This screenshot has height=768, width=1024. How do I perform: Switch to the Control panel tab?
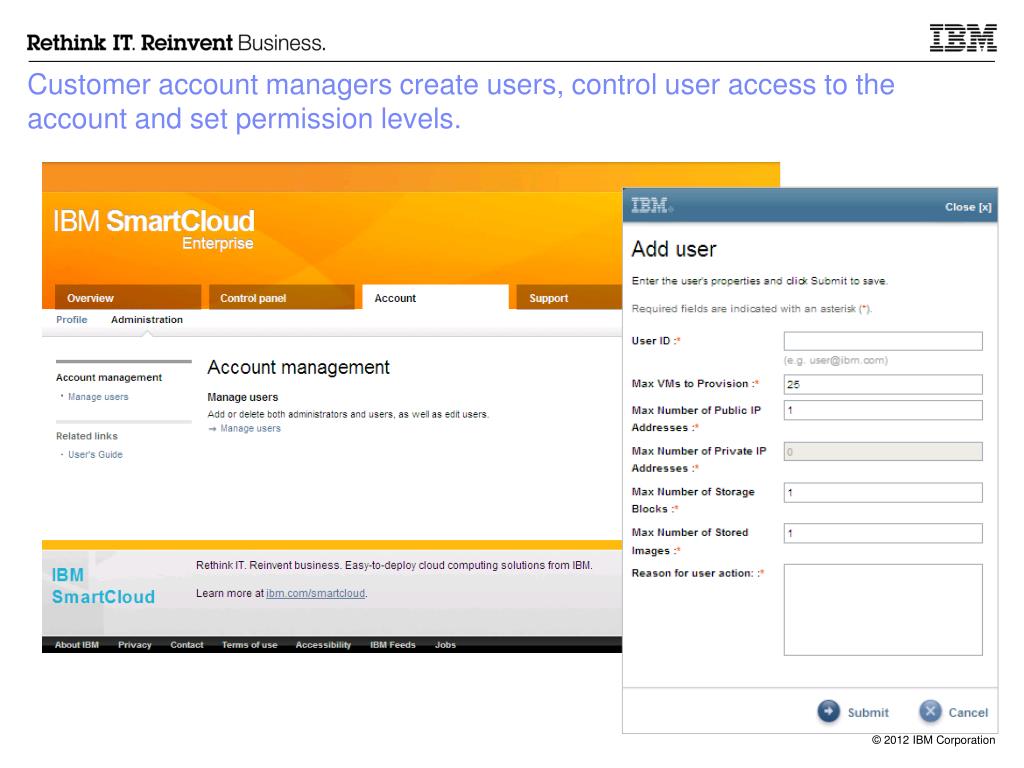tap(281, 297)
